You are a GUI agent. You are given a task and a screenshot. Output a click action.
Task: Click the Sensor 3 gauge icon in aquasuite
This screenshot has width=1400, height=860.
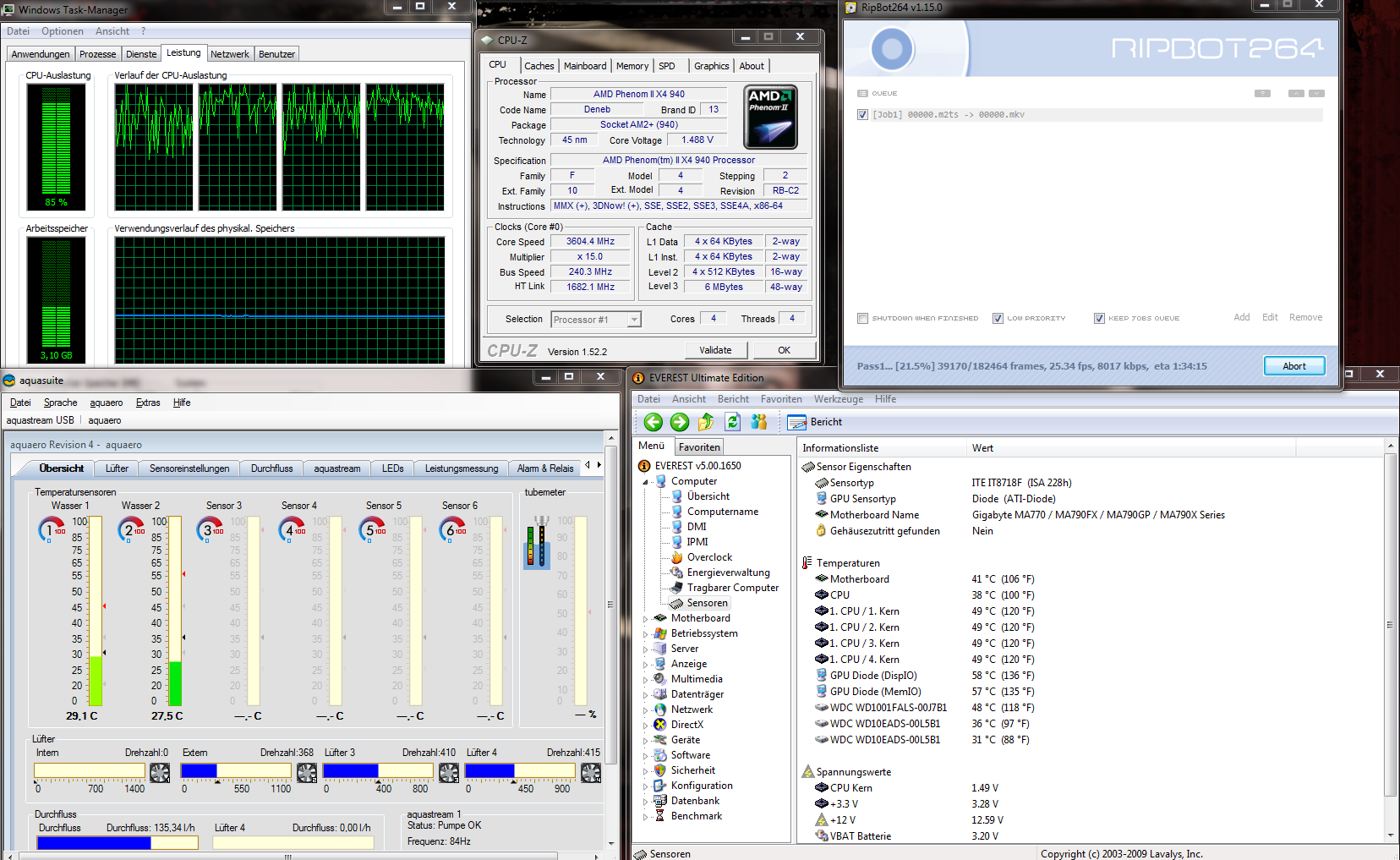[210, 529]
